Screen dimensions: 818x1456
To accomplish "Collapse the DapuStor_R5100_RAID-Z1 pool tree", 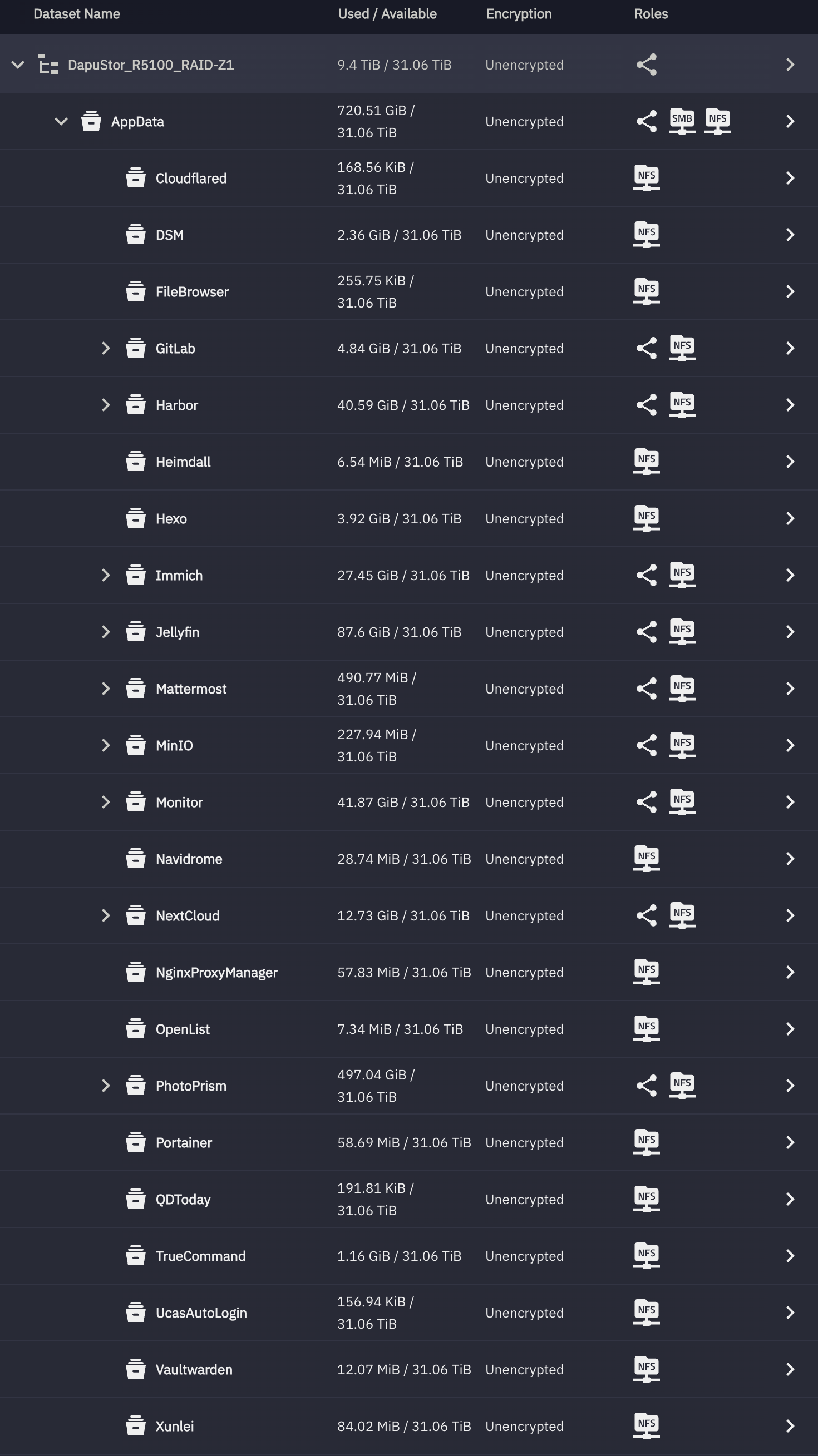I will click(x=18, y=65).
